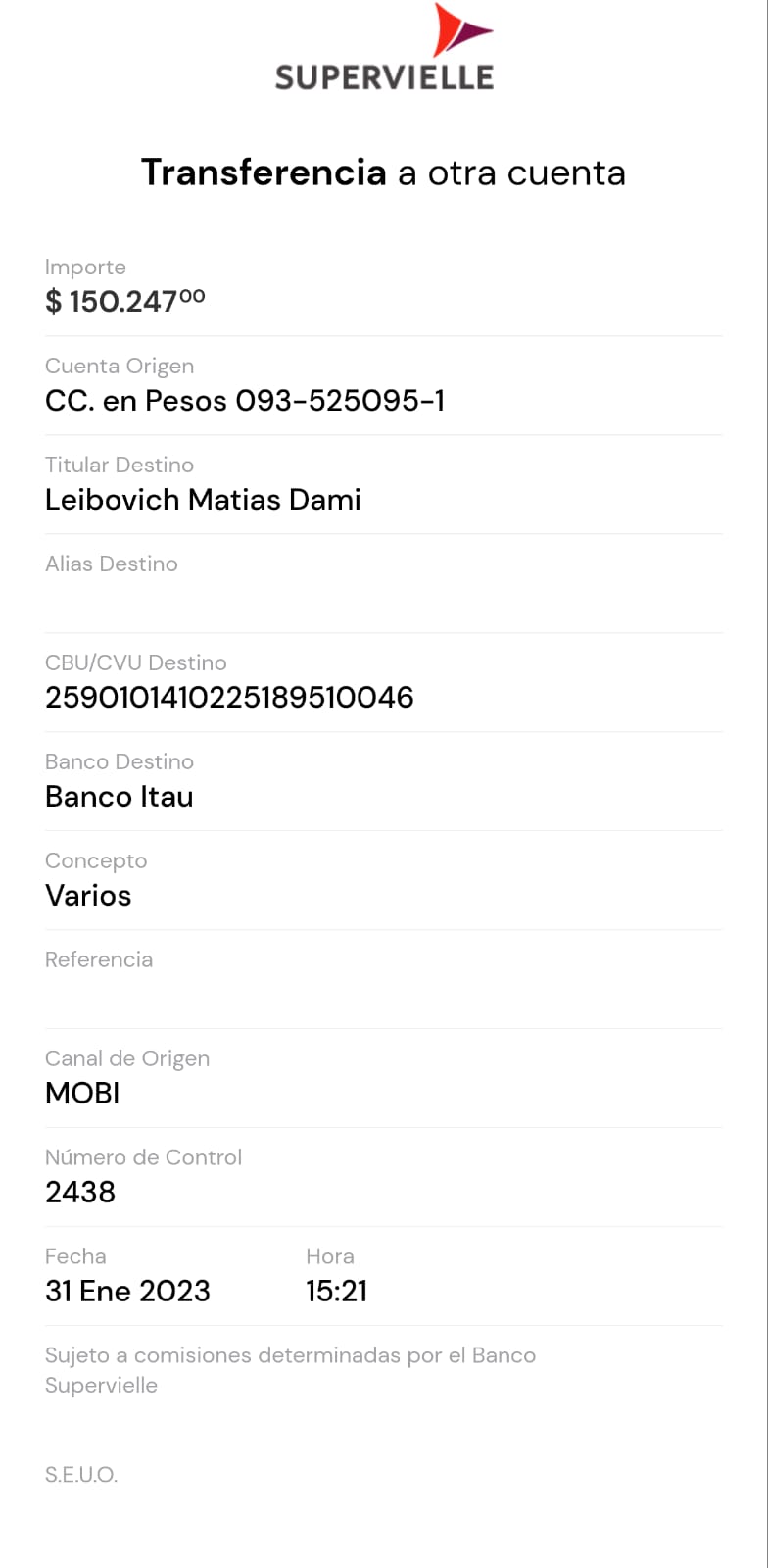Click the destination bank Banco Itau
This screenshot has height=1568, width=768.
coord(120,797)
